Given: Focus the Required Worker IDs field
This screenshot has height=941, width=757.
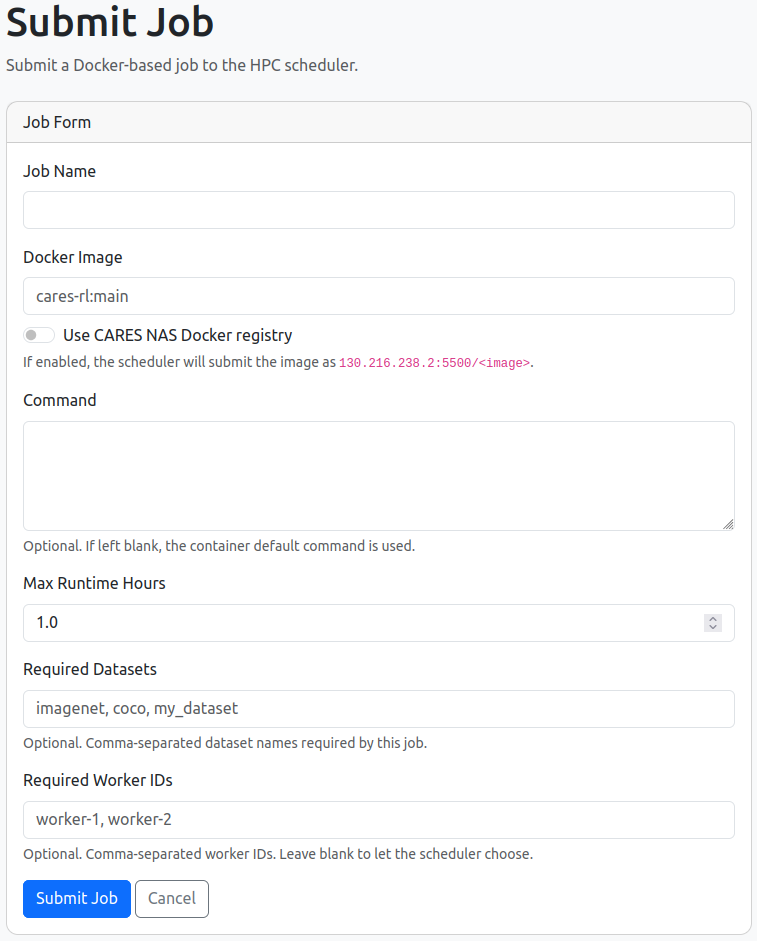Looking at the screenshot, I should coord(379,820).
